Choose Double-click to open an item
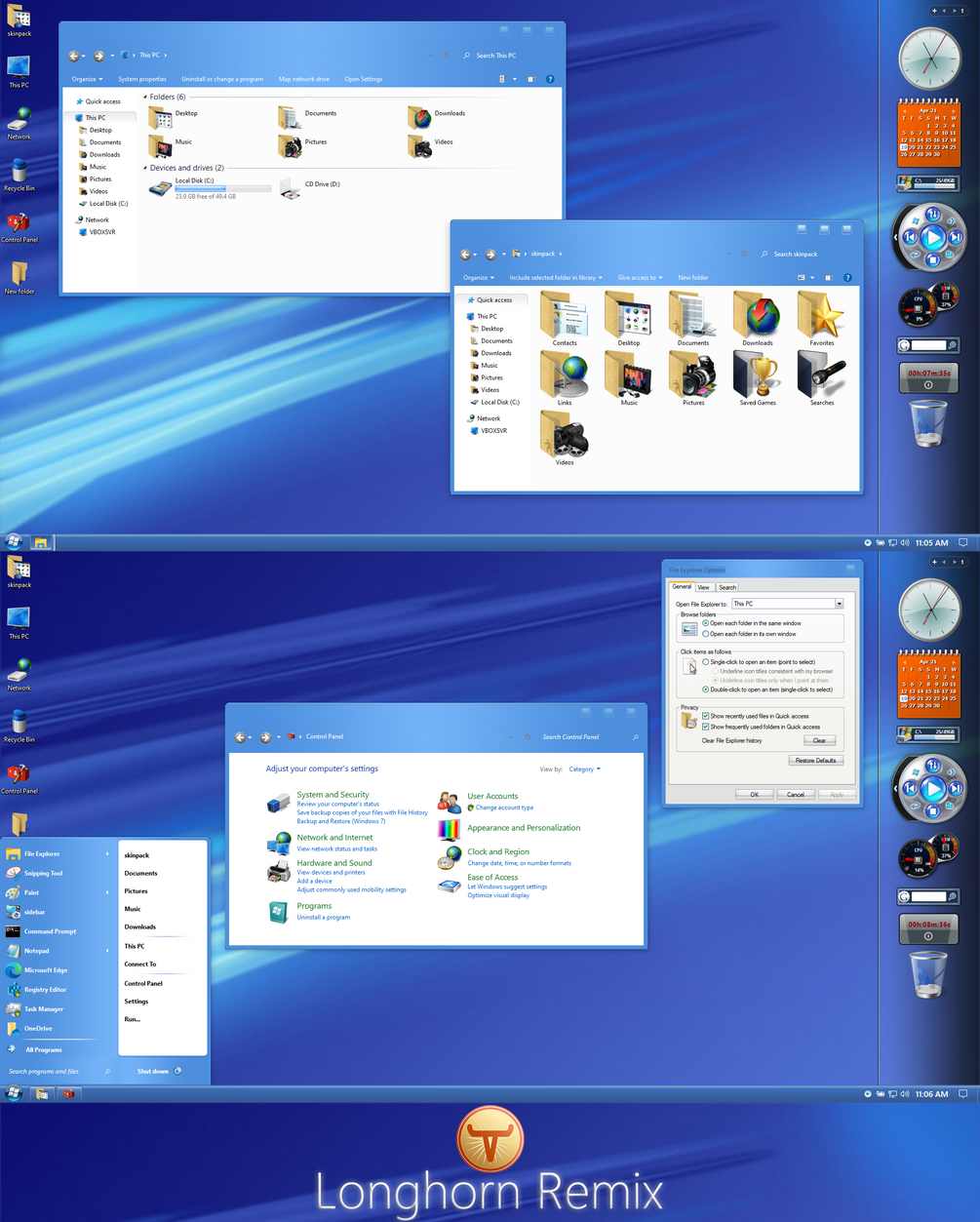The width and height of the screenshot is (980, 1222). pos(706,690)
